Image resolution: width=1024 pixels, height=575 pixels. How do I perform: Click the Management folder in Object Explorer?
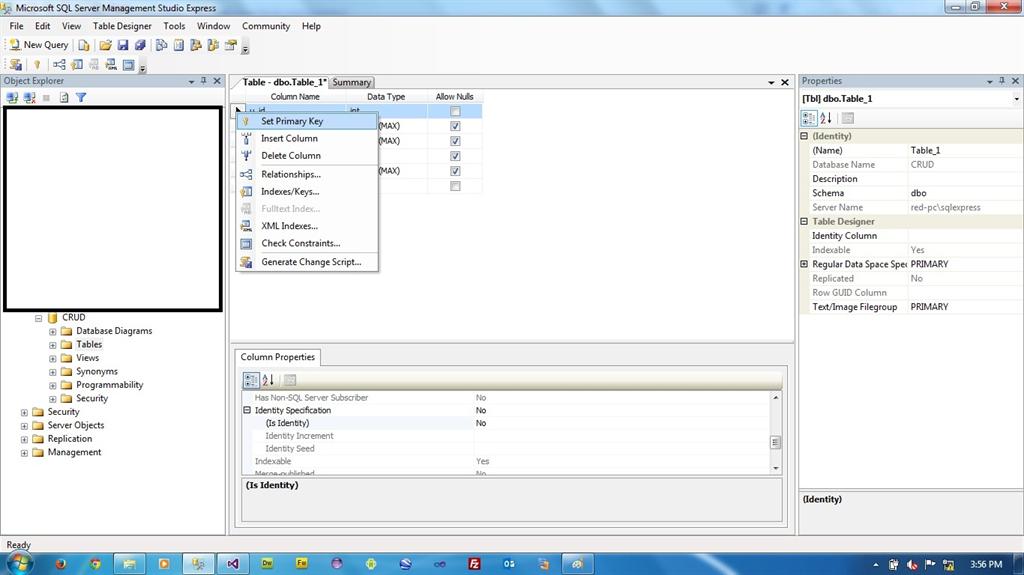(x=74, y=452)
